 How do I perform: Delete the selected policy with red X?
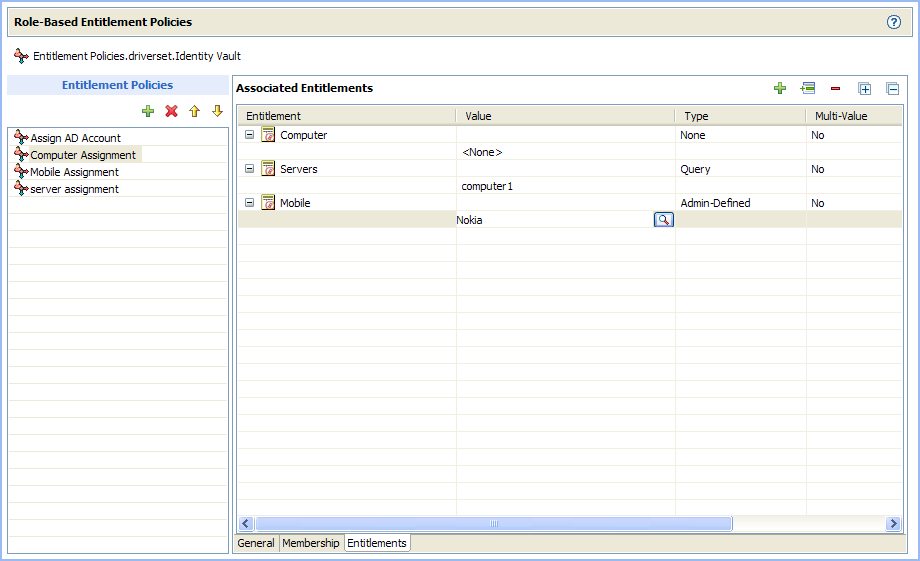(x=171, y=111)
